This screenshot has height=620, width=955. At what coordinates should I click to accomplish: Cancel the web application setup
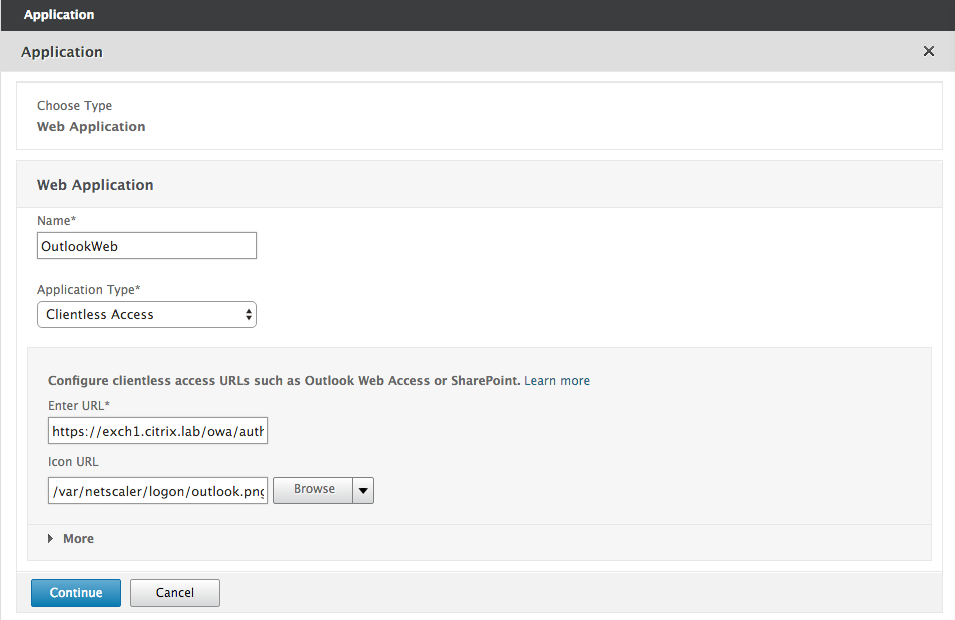coord(174,593)
